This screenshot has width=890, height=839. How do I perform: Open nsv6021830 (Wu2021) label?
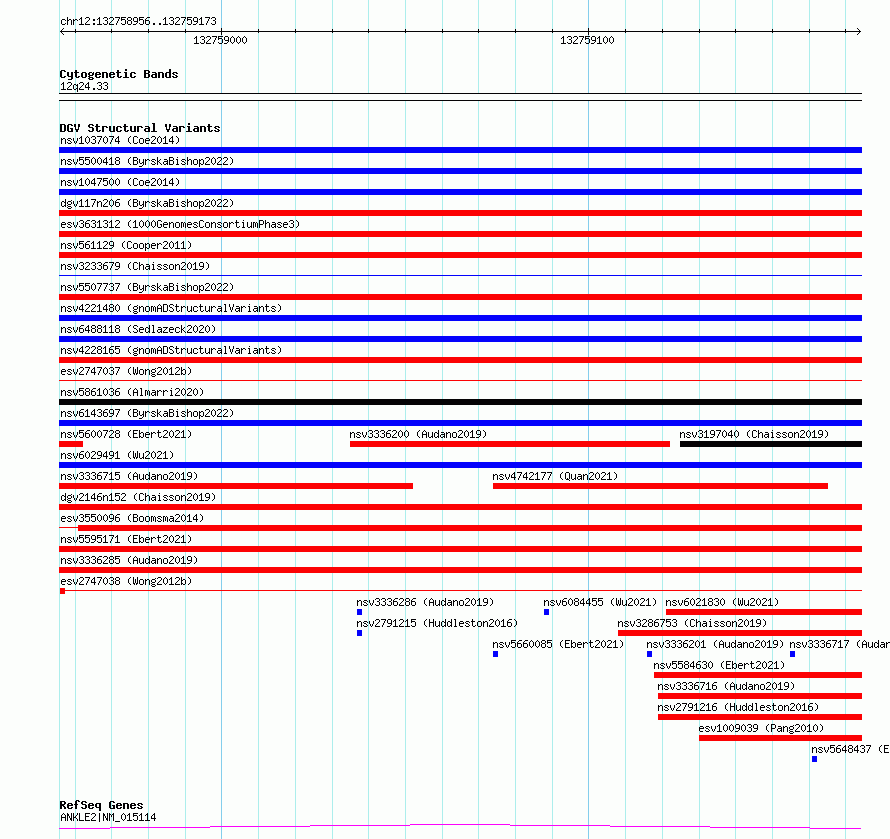(722, 602)
